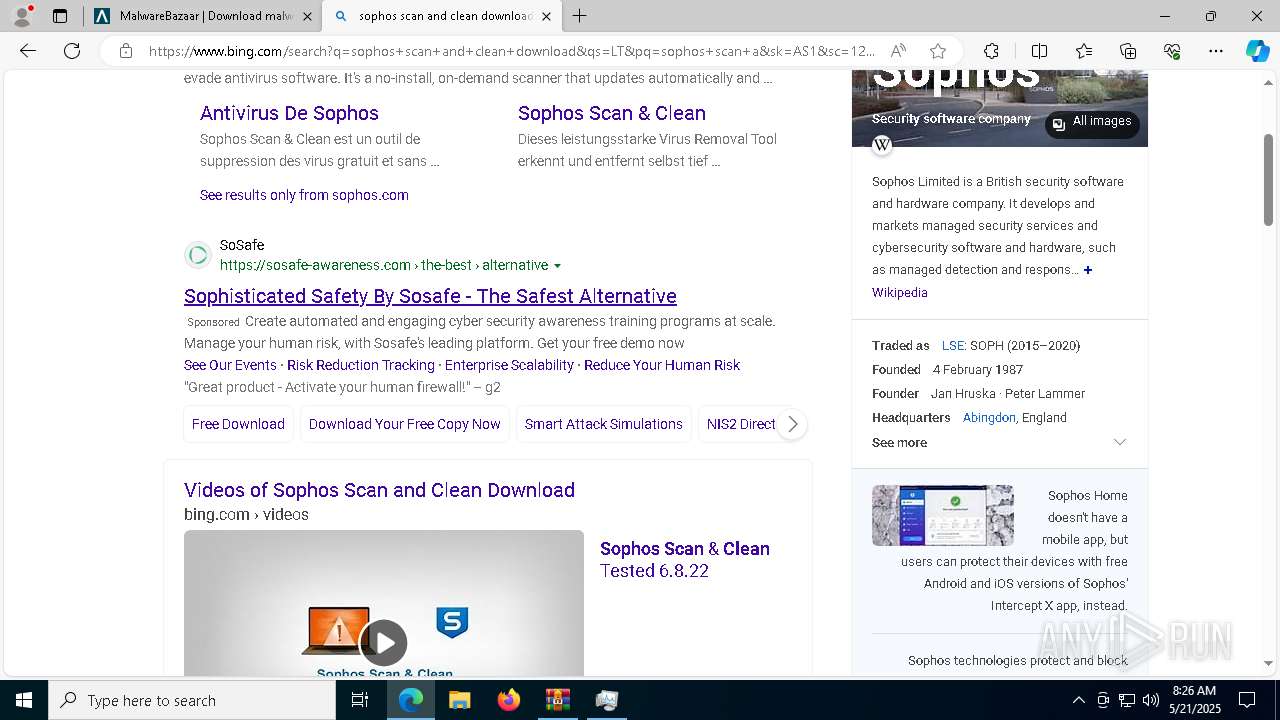1280x720 pixels.
Task: Open the Abingdon headquarters link
Action: point(989,418)
